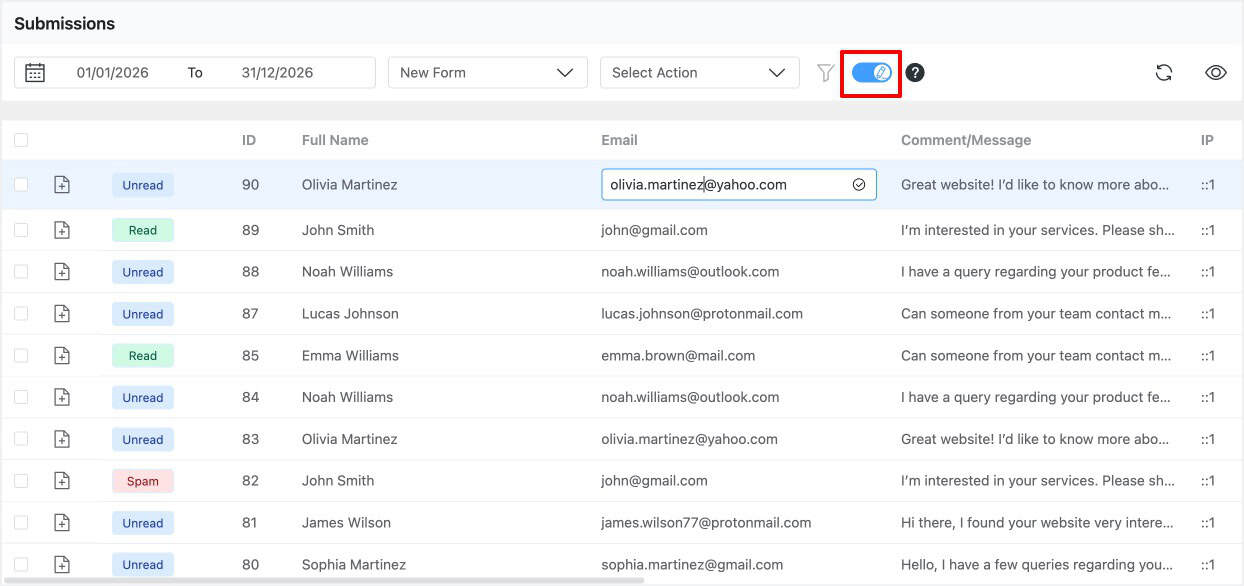Viewport: 1244px width, 586px height.
Task: Sort by the Full Name column header
Action: 335,140
